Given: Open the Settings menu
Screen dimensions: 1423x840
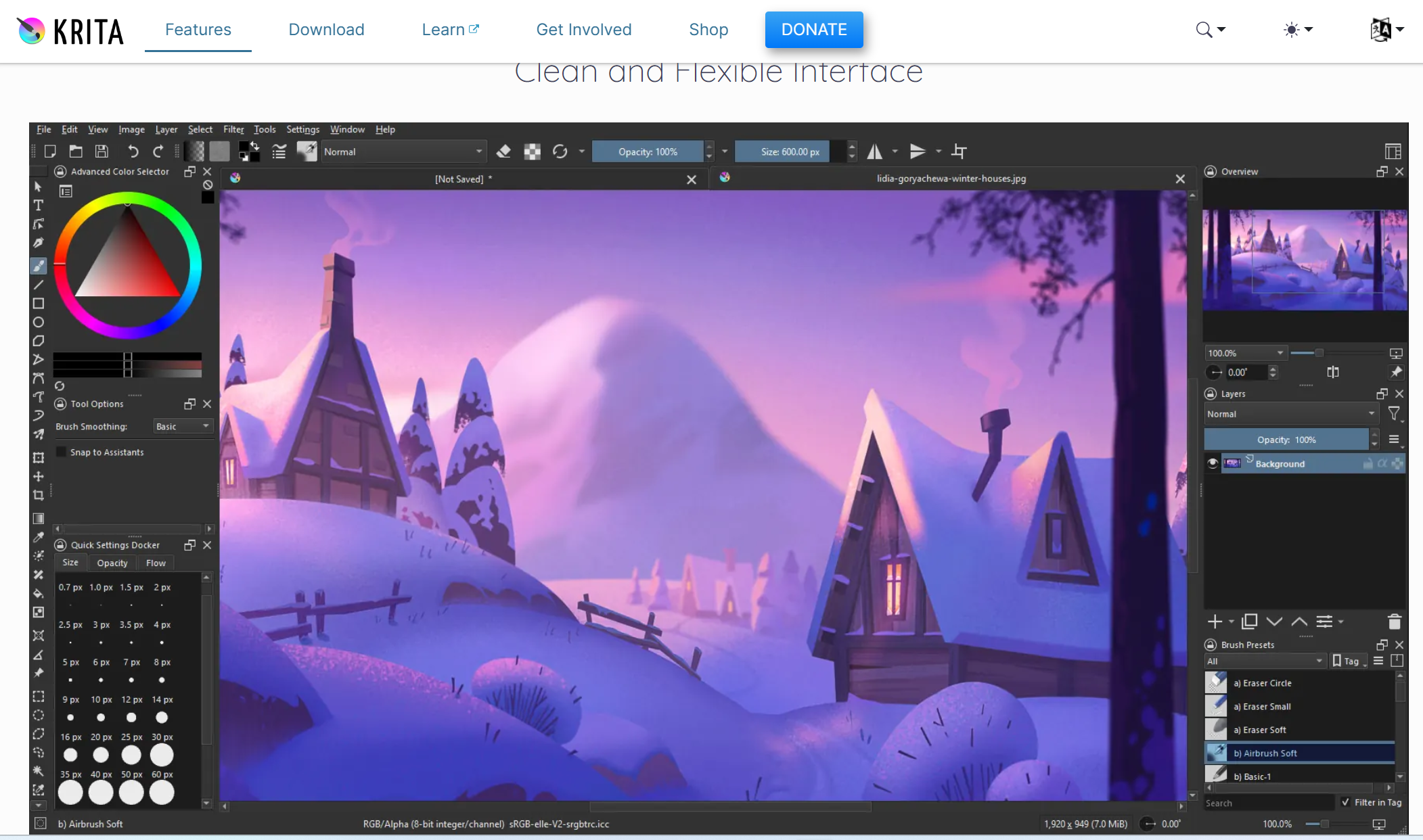Looking at the screenshot, I should click(302, 129).
